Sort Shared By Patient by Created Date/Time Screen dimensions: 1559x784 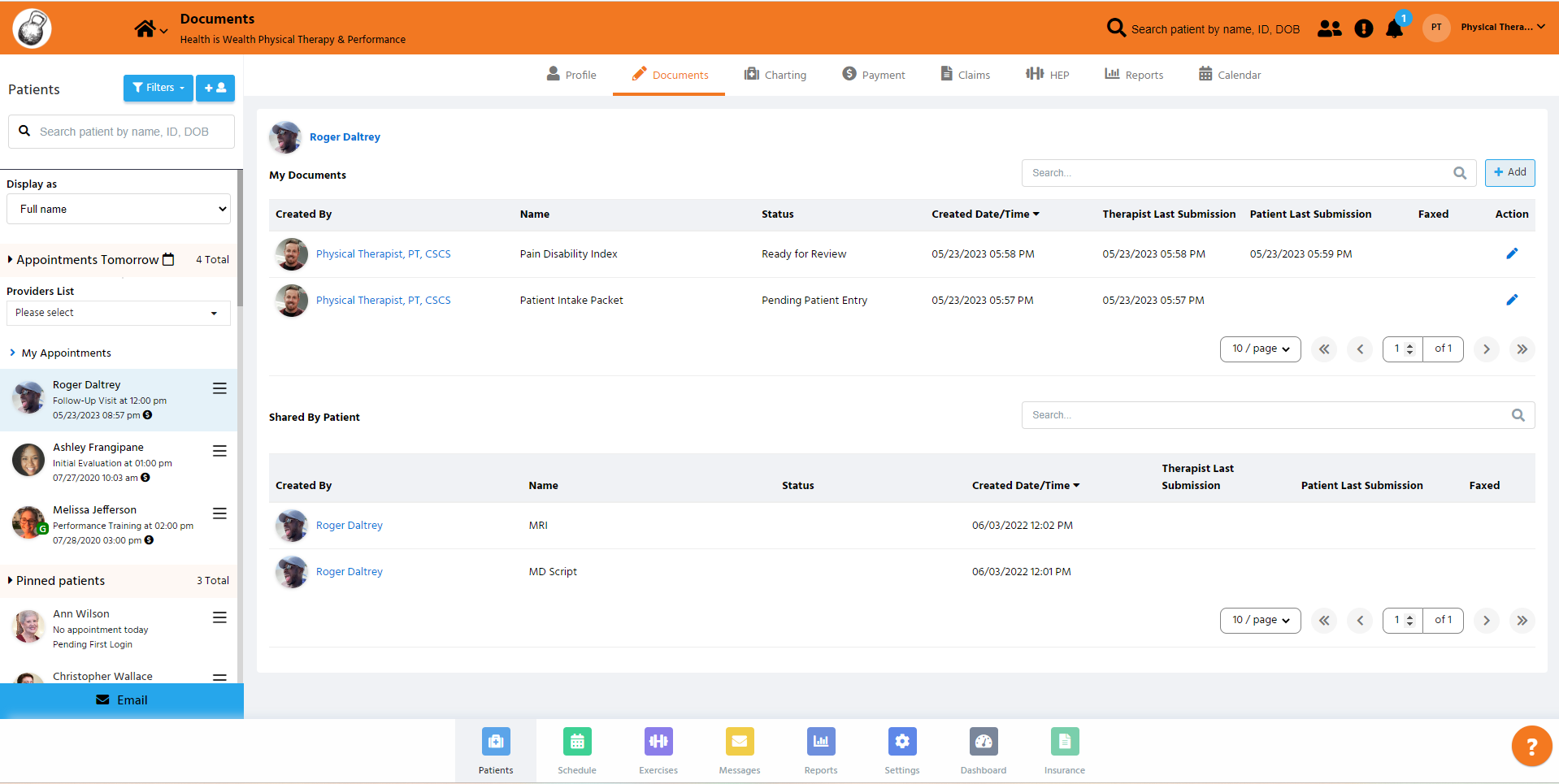1026,486
